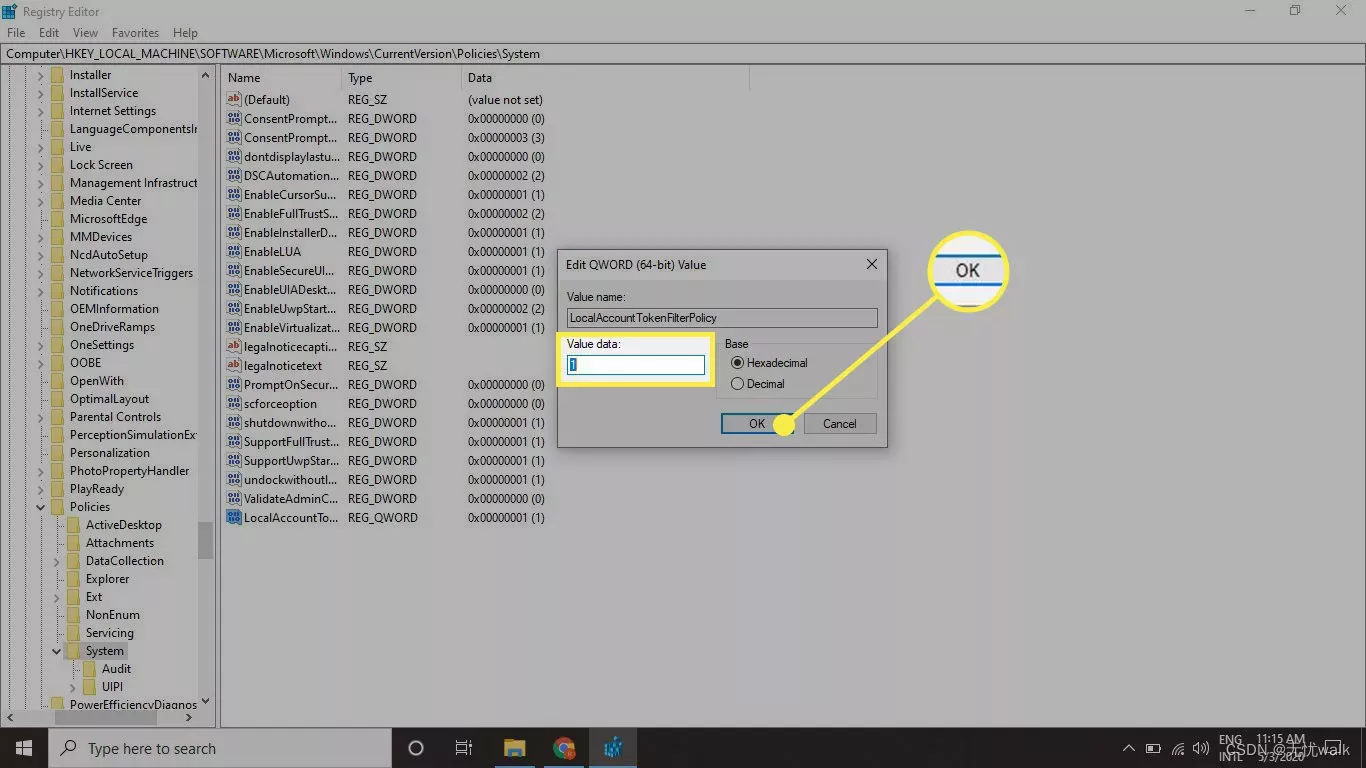Image resolution: width=1366 pixels, height=768 pixels.
Task: Expand the UIPI tree node
Action: 73,687
